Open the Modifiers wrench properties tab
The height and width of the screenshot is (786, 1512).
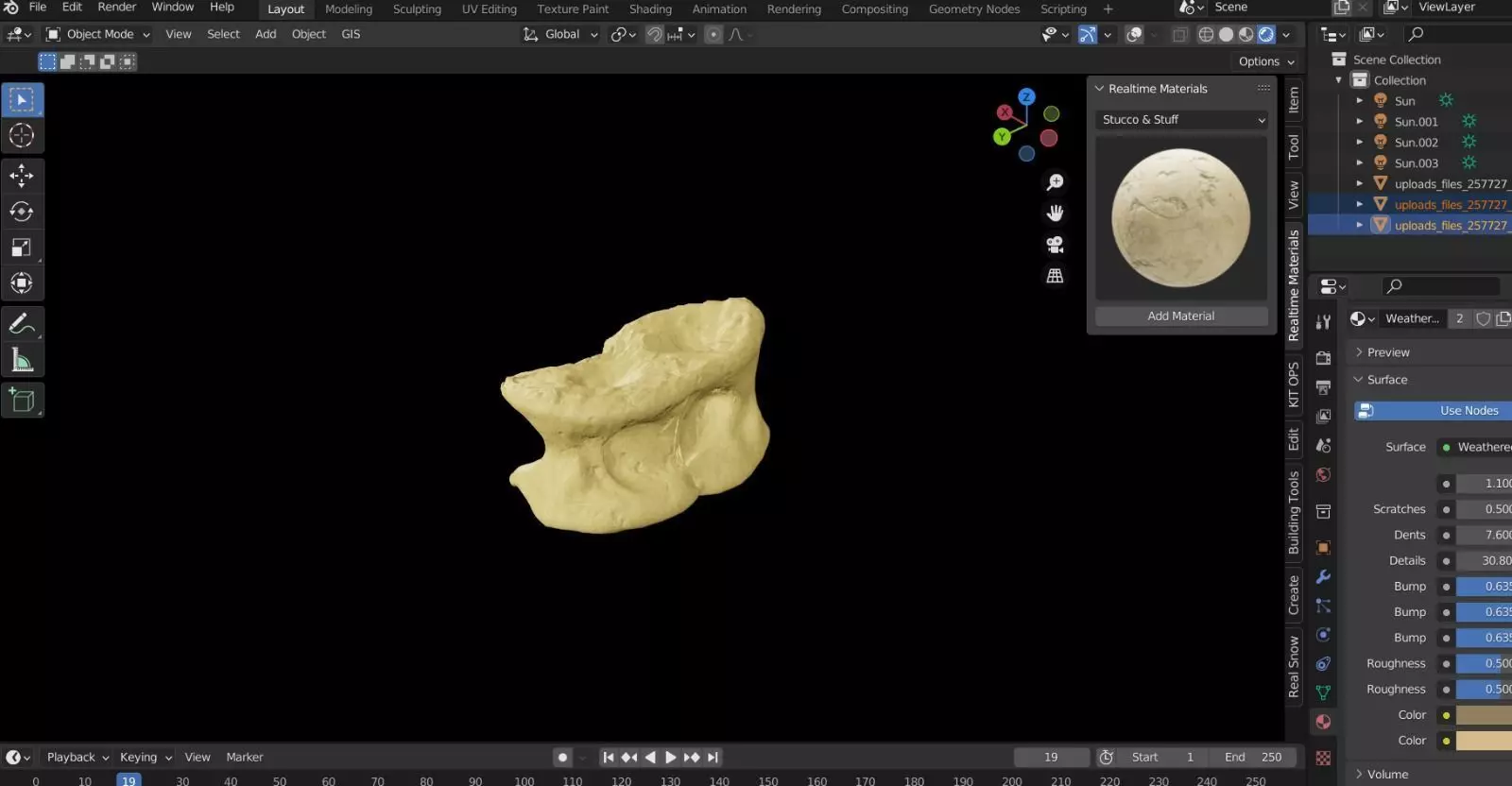1323,576
